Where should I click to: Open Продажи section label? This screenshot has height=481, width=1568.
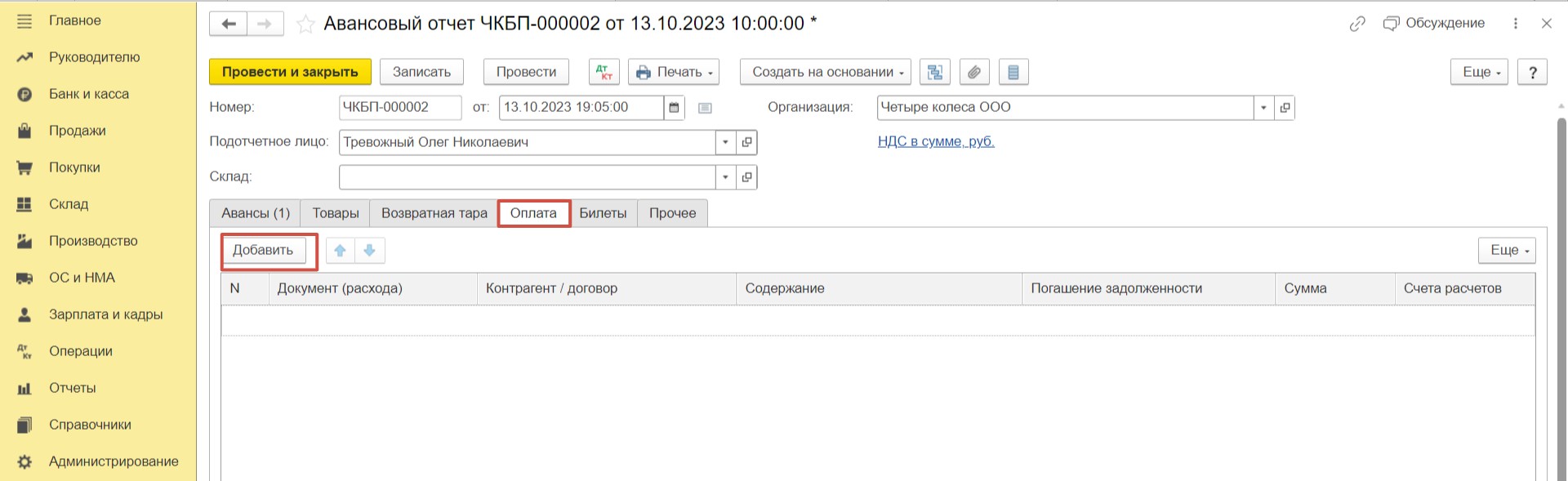click(x=77, y=131)
